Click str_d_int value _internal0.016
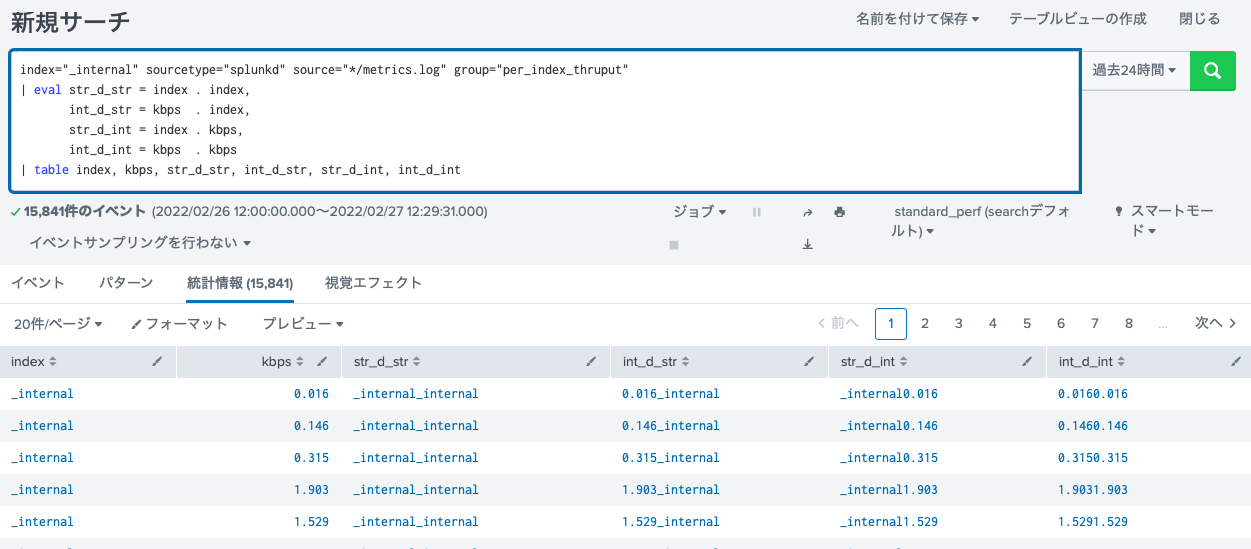The width and height of the screenshot is (1251, 549). 889,394
